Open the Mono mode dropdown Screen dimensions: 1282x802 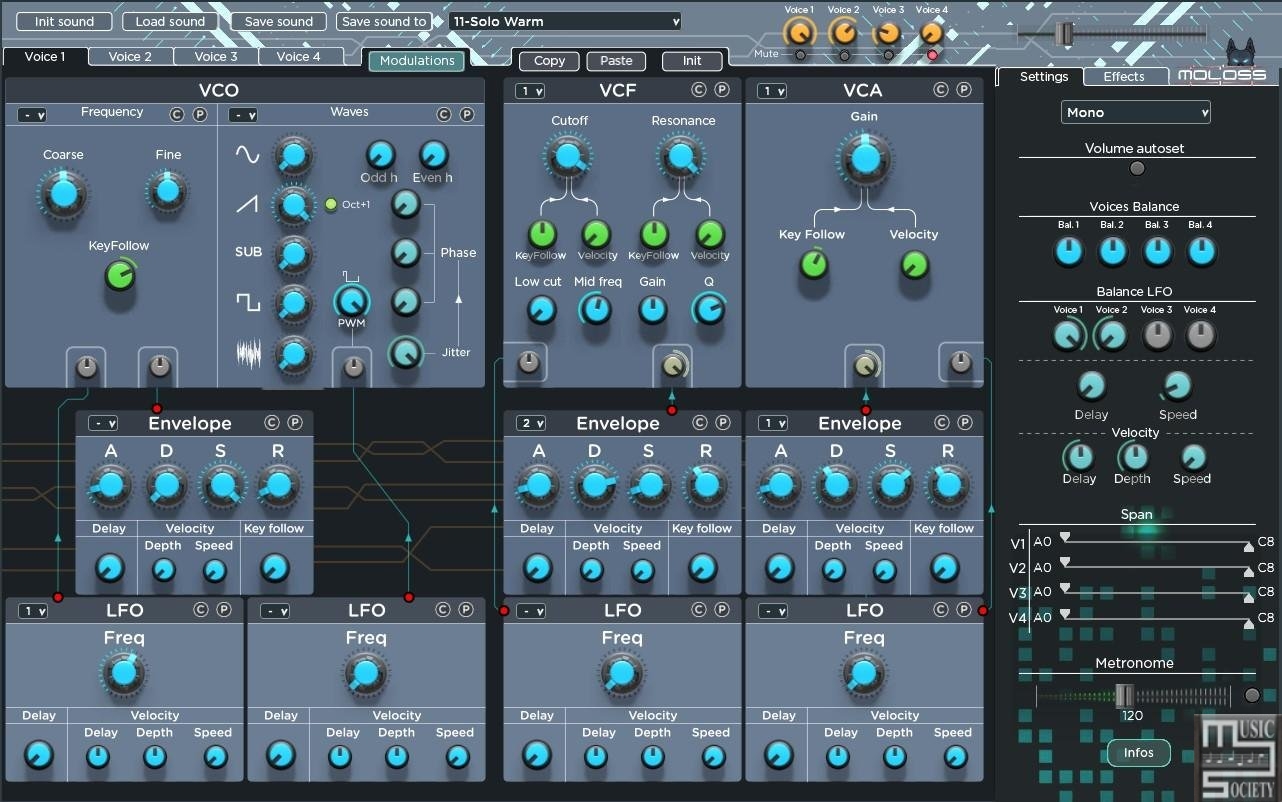tap(1136, 113)
